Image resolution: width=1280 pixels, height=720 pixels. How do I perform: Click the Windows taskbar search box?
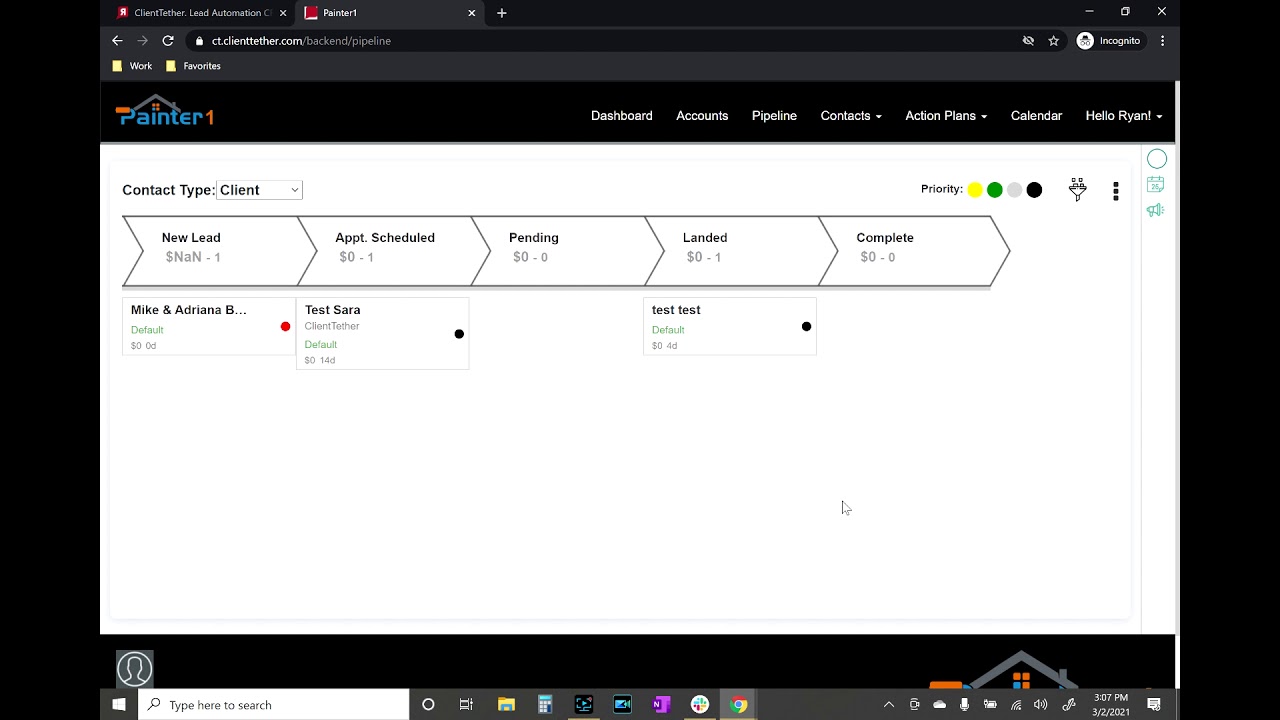(x=274, y=705)
